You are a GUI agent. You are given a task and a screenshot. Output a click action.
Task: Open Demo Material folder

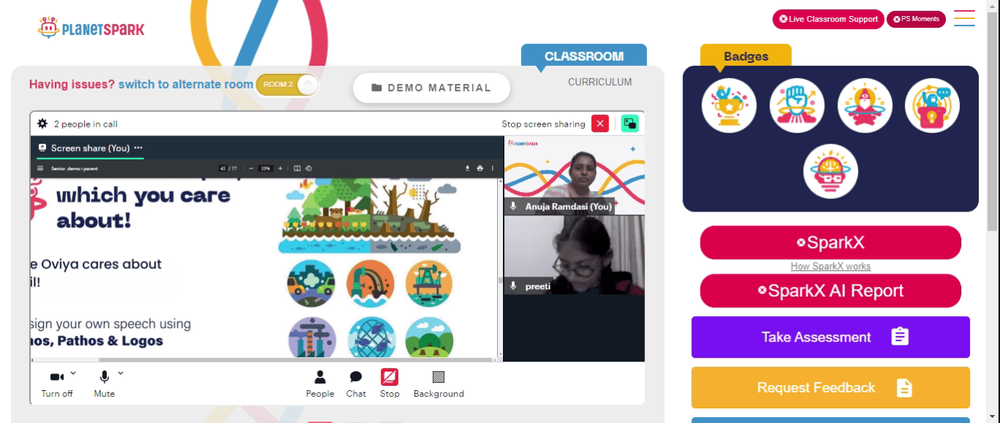click(431, 88)
